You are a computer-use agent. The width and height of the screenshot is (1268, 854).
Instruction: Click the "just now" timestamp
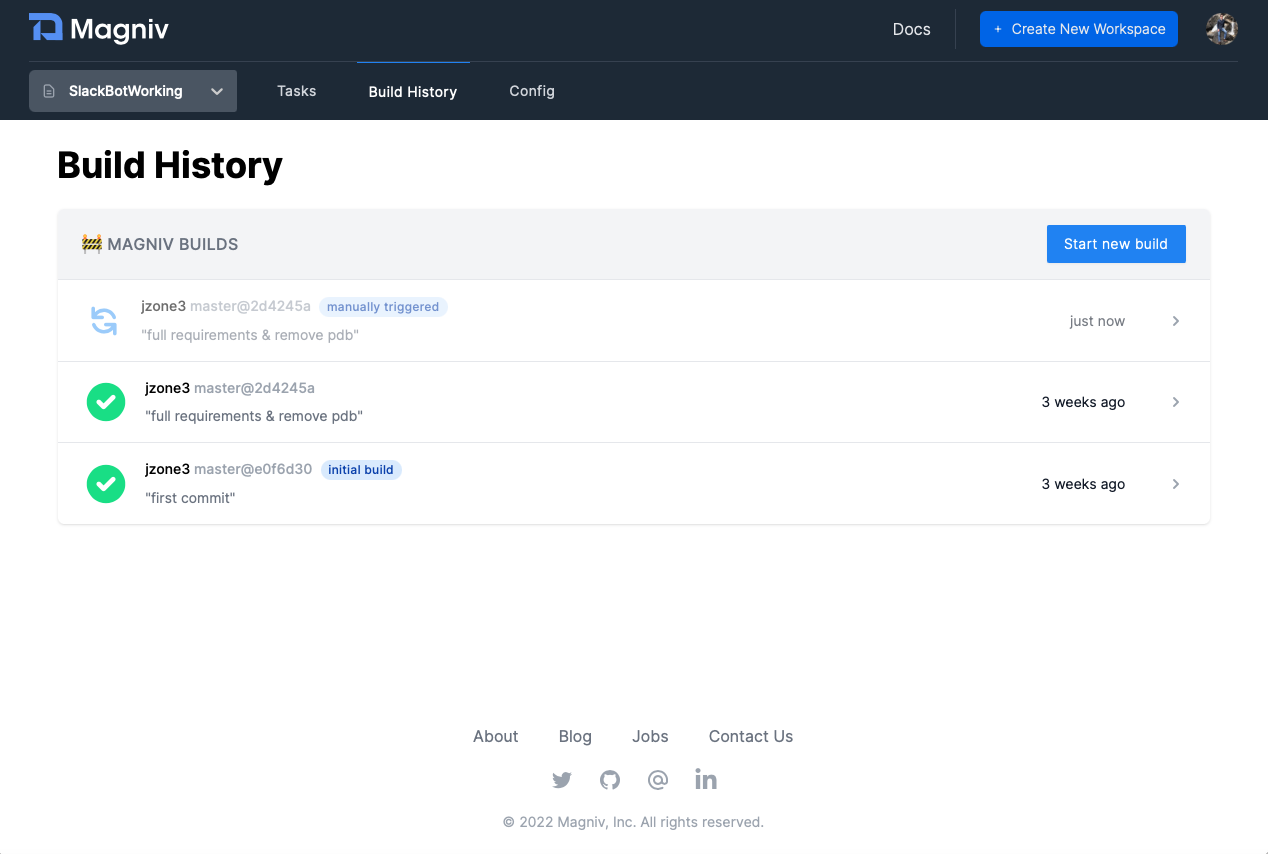coord(1097,321)
